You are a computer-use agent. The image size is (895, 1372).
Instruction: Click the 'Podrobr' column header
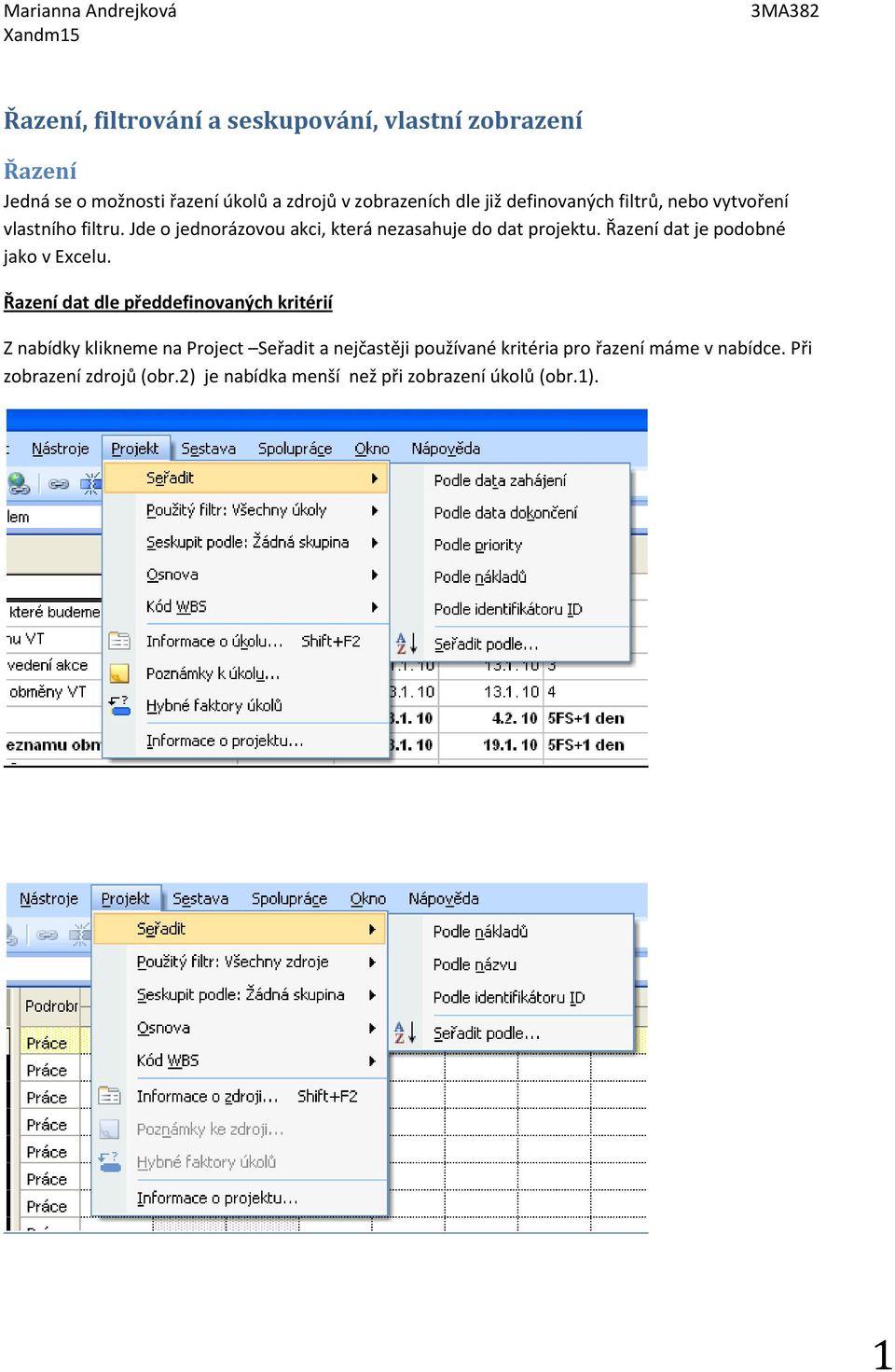[52, 1006]
